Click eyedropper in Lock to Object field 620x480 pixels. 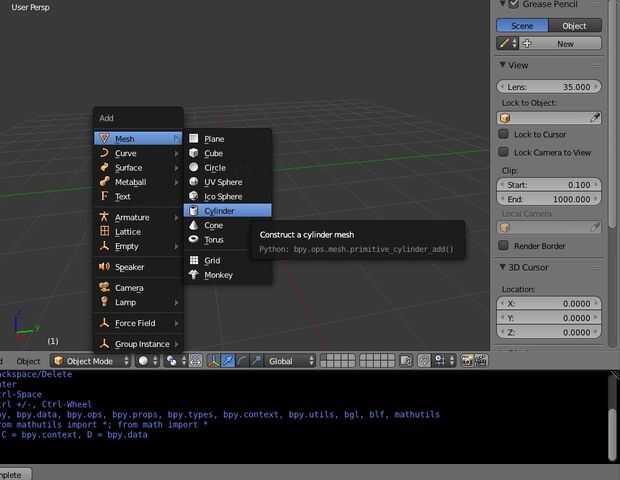click(595, 118)
